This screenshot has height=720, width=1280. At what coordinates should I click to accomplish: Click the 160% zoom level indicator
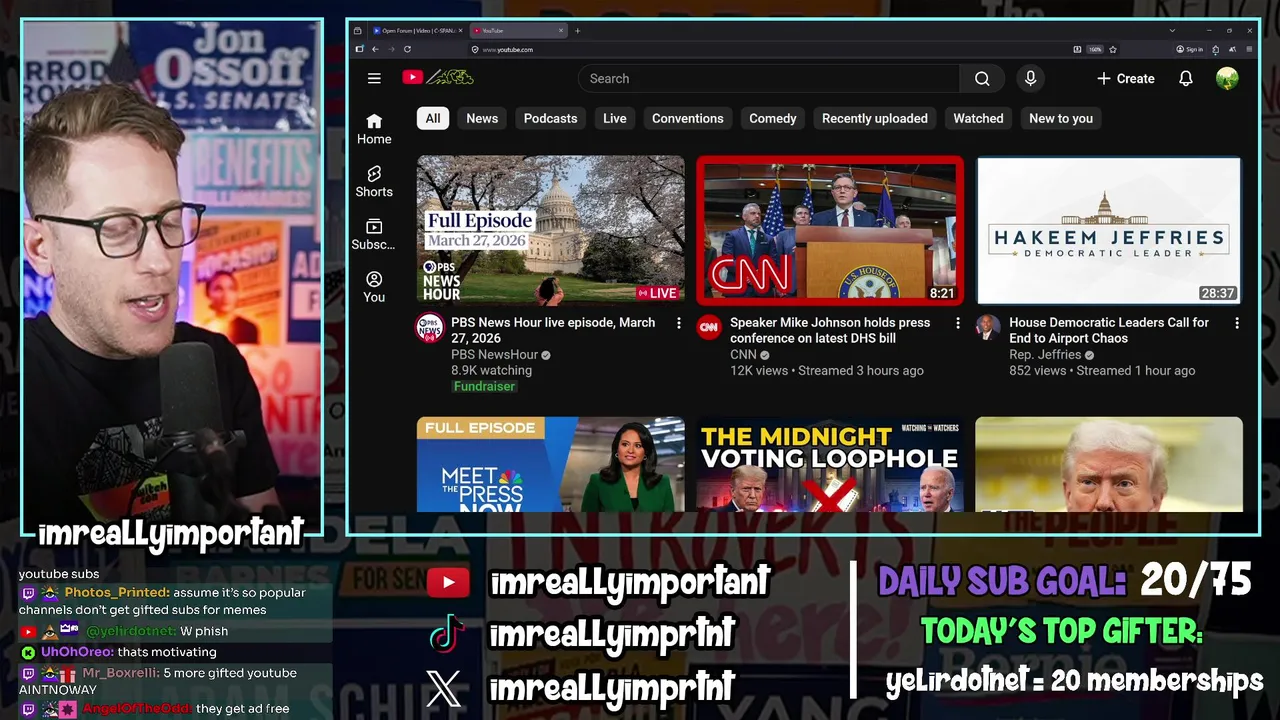coord(1094,49)
